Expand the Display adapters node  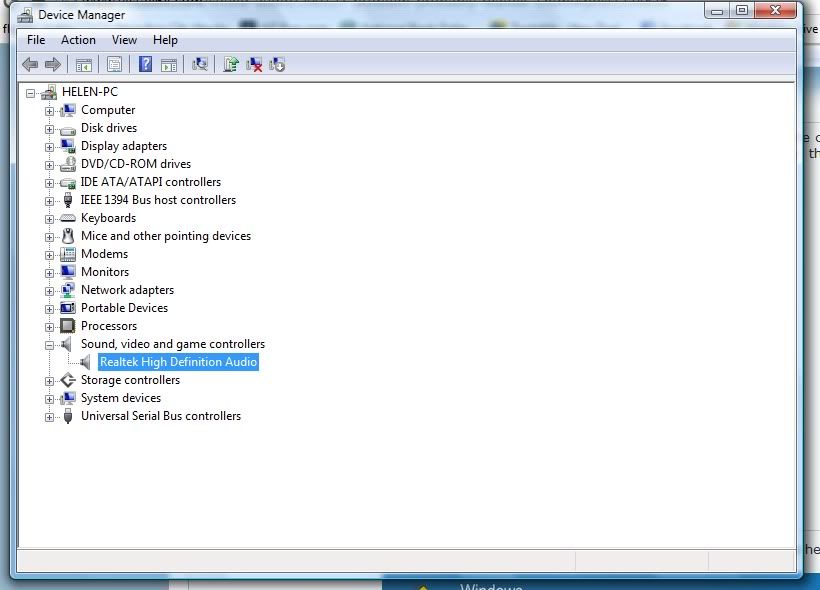coord(49,147)
